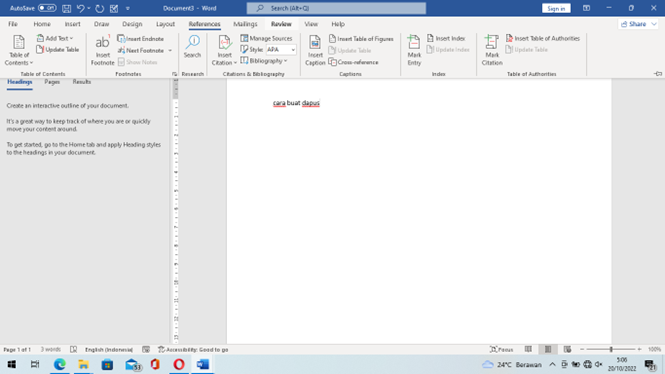This screenshot has width=665, height=374.
Task: Click 100% zoom level
Action: [x=654, y=349]
